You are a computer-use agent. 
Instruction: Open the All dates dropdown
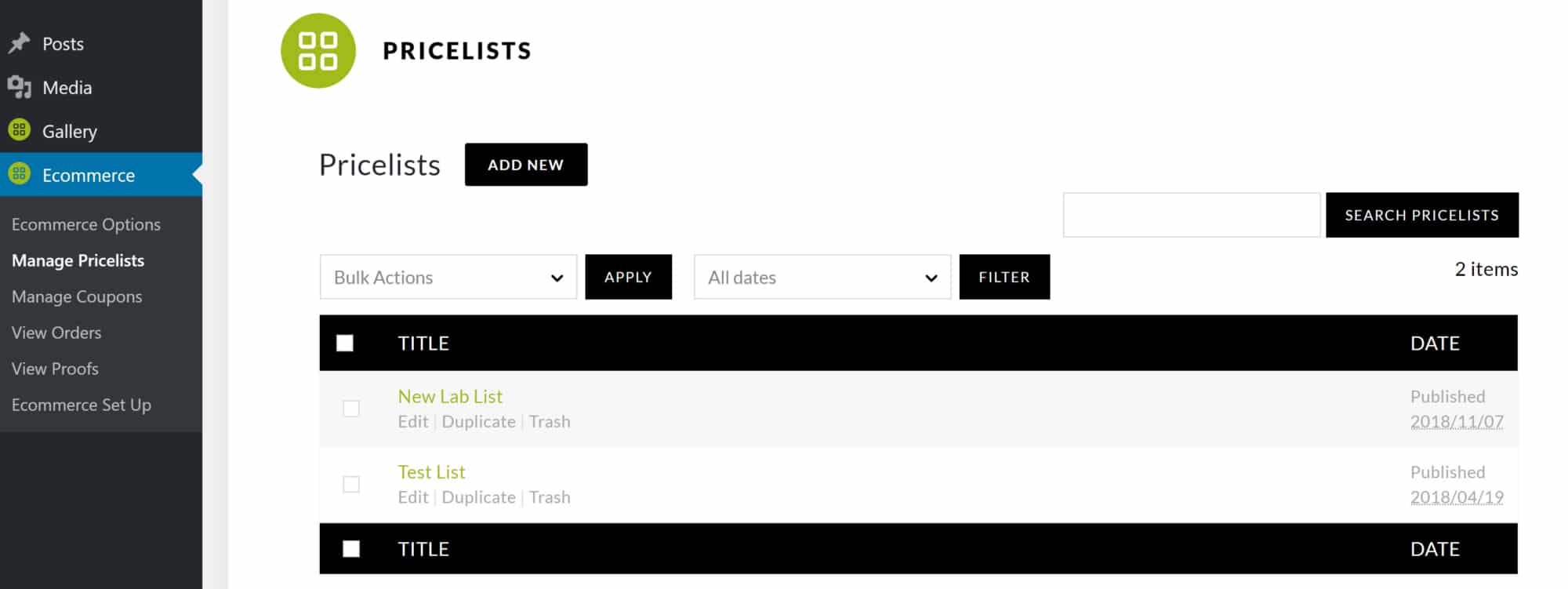point(822,277)
